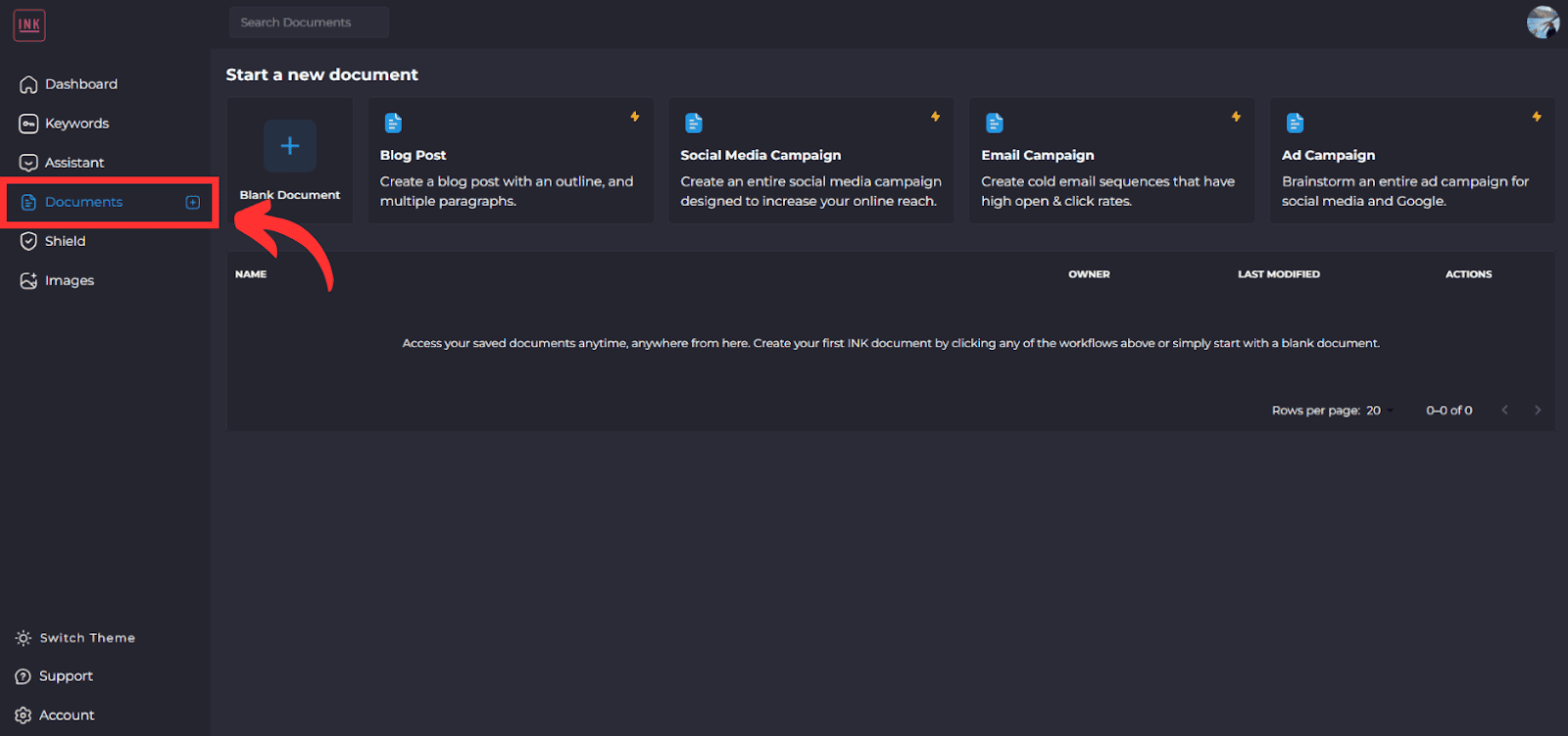Click the Email Campaign document icon
The image size is (1568, 736).
pyautogui.click(x=995, y=123)
